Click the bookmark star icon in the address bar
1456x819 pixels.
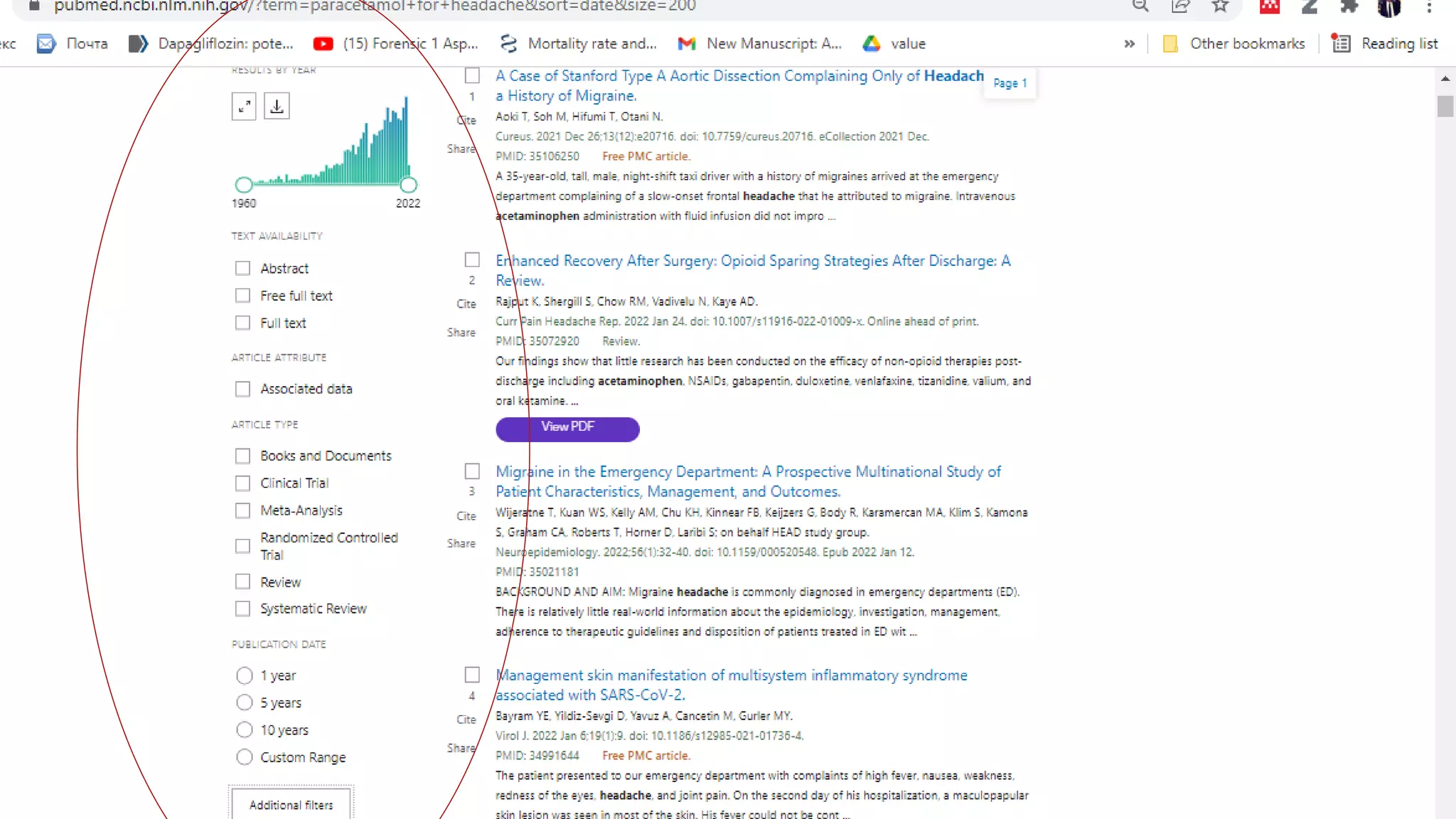[x=1220, y=6]
